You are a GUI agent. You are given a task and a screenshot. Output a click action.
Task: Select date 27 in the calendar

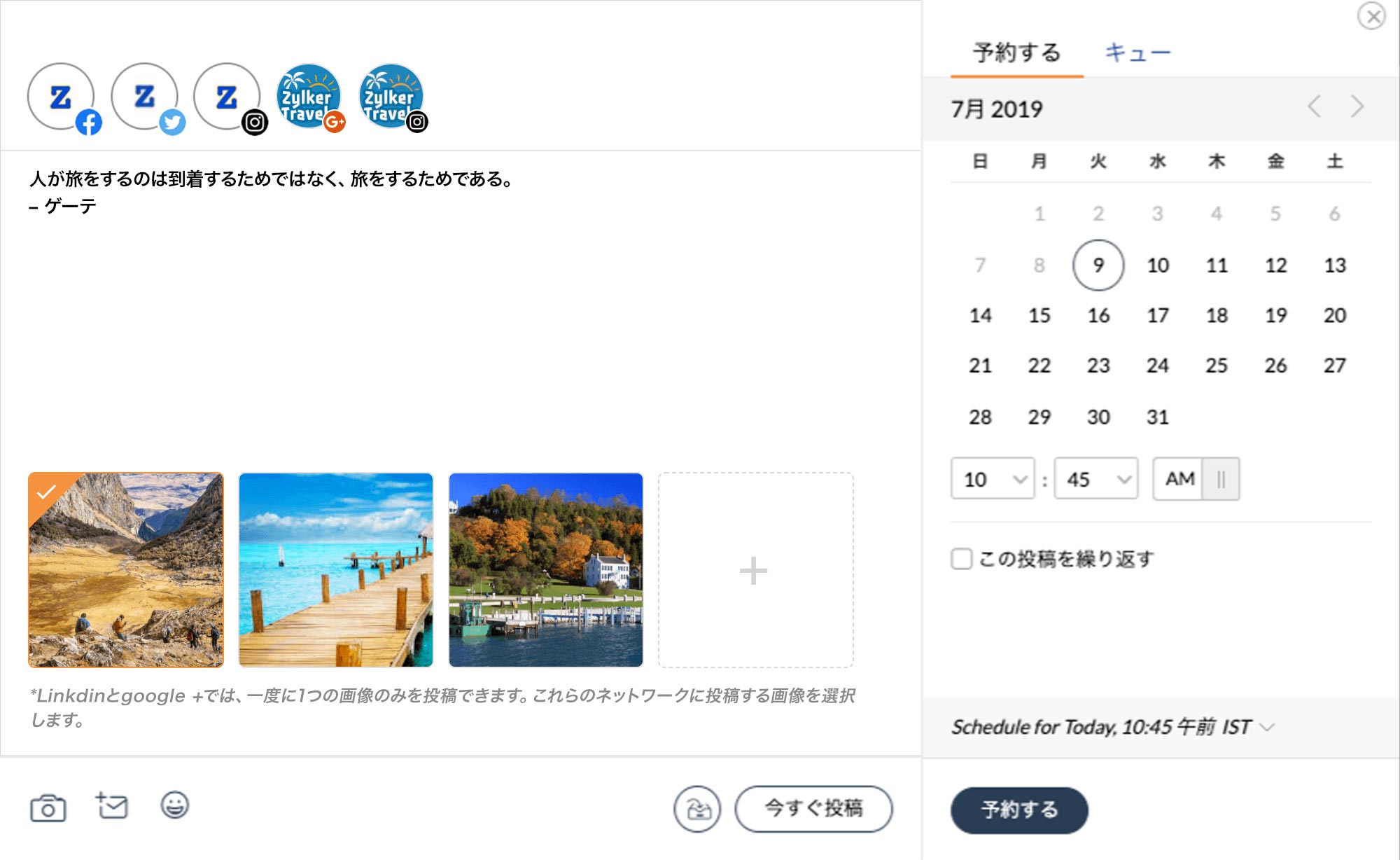[x=1335, y=366]
